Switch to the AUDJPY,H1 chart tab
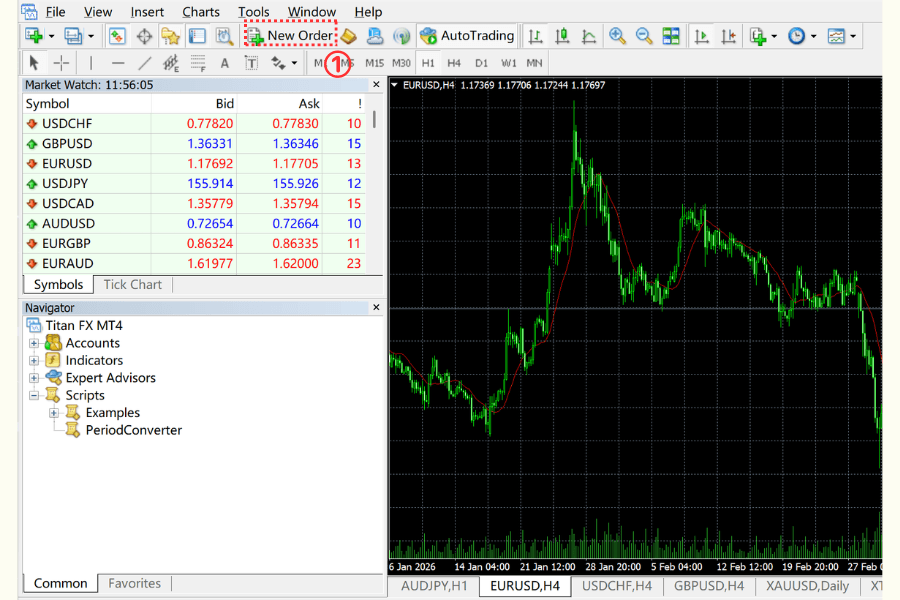Screen dimensions: 900x600 click(x=434, y=586)
